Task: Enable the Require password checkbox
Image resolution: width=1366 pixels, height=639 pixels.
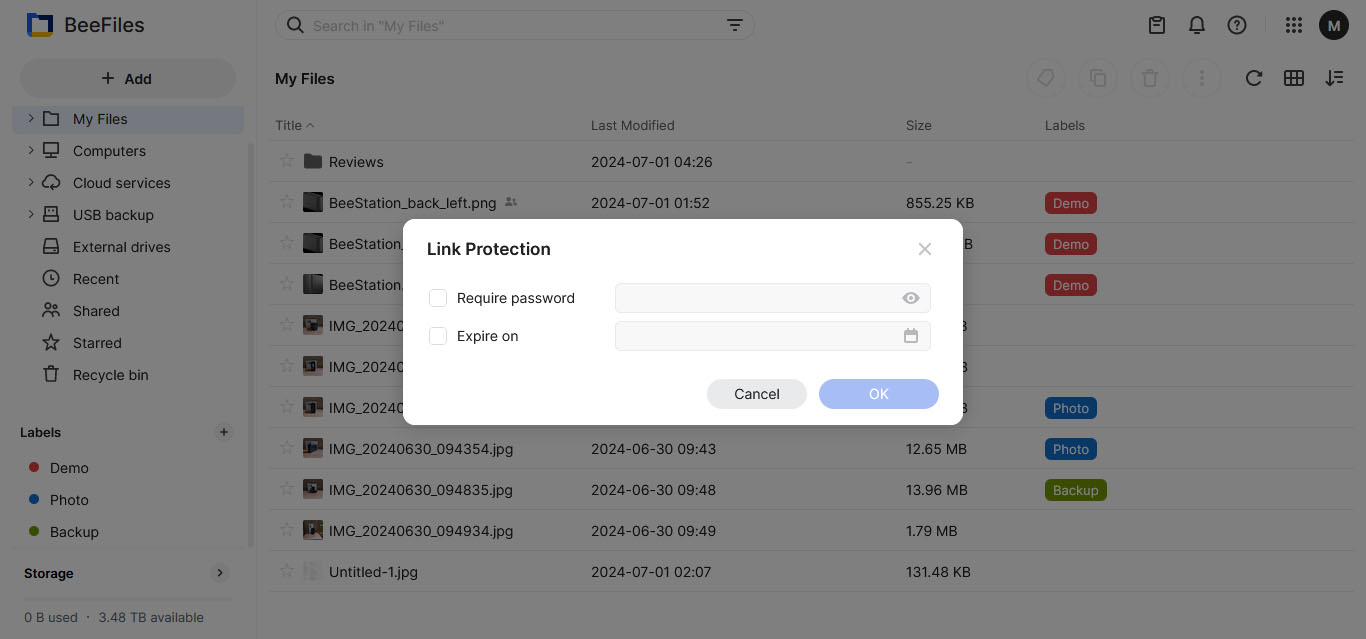Action: pyautogui.click(x=438, y=298)
